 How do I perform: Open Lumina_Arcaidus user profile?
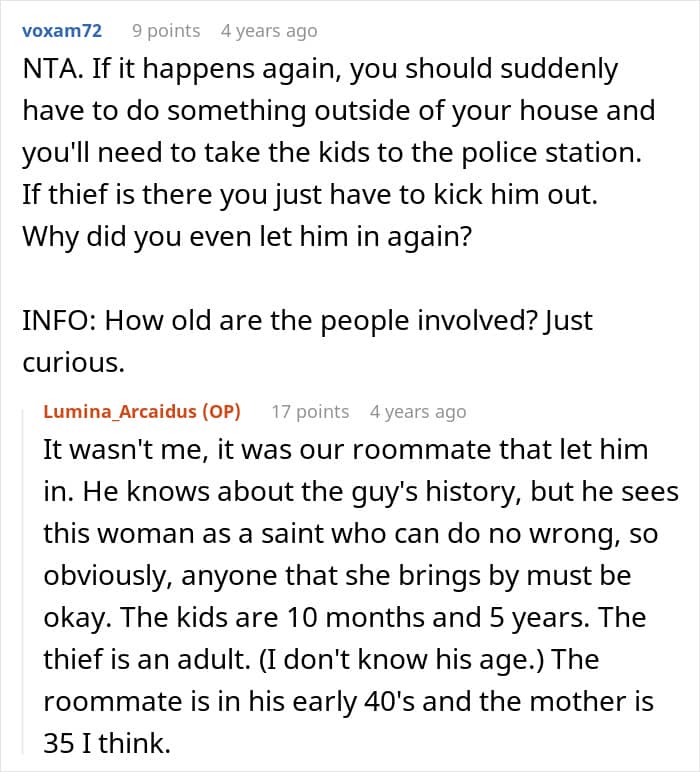coord(120,411)
